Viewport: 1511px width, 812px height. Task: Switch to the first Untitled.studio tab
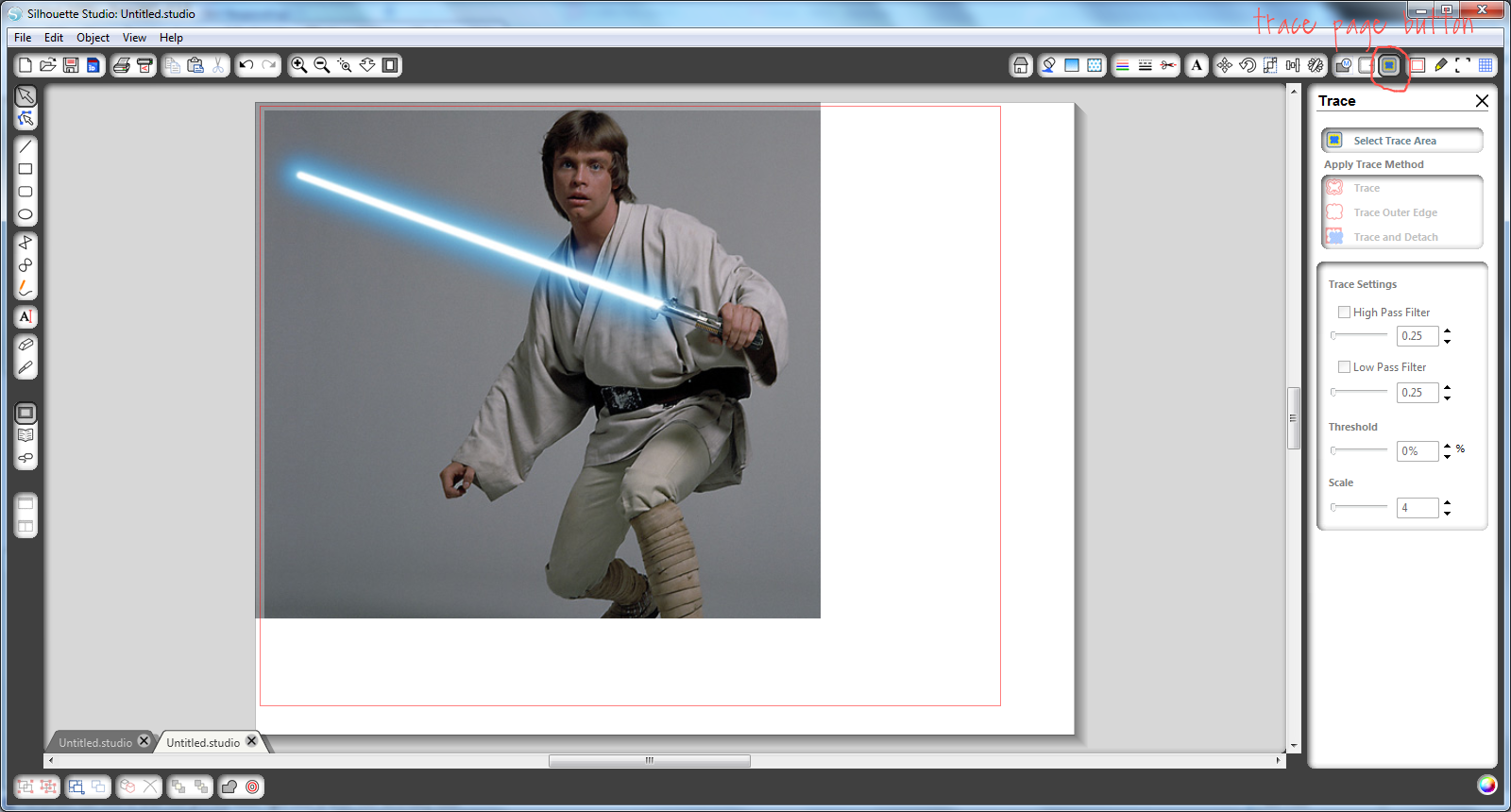[95, 742]
